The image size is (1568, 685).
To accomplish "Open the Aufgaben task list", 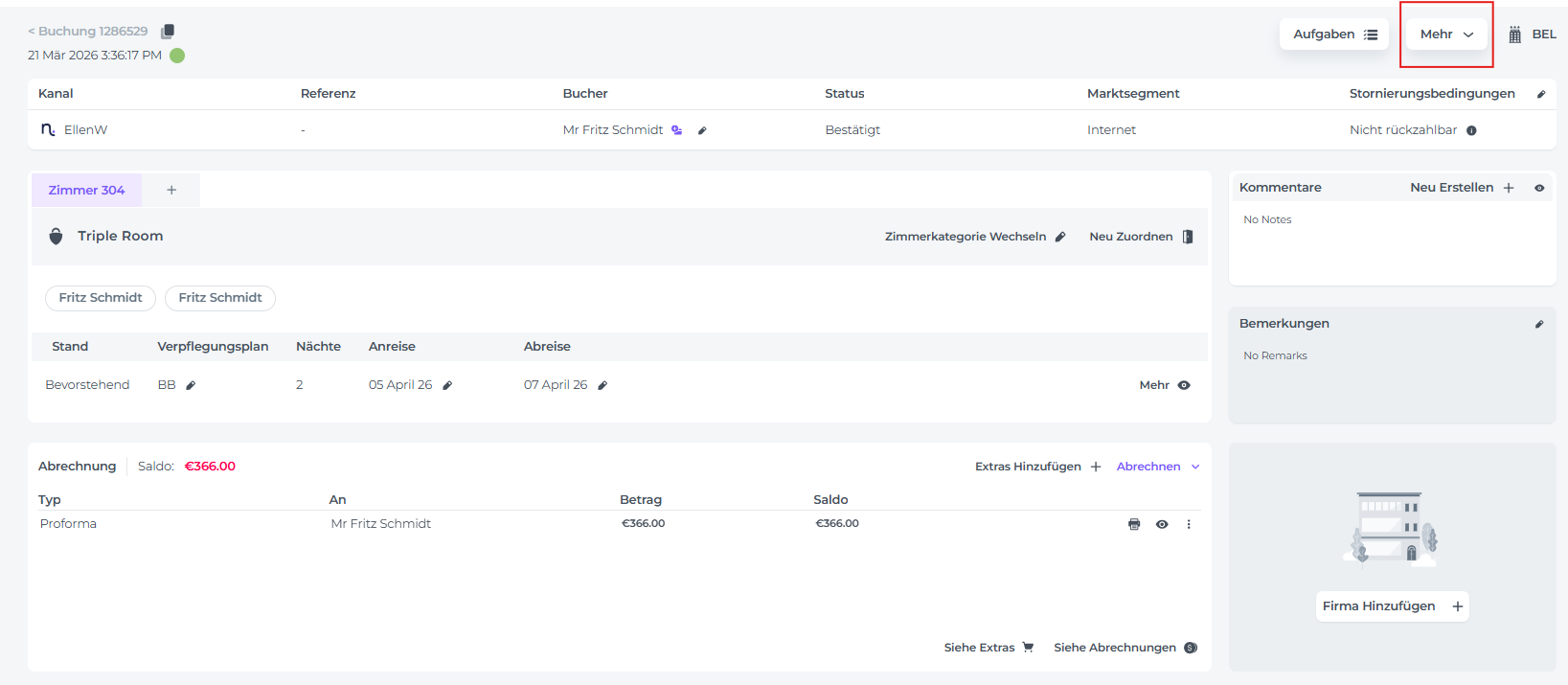I will 1334,34.
